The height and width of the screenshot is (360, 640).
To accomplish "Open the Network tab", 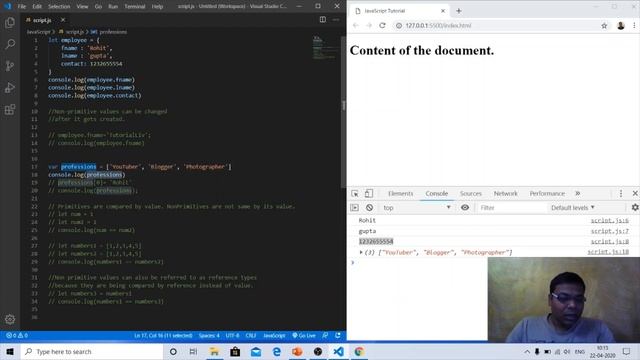I will pyautogui.click(x=505, y=193).
